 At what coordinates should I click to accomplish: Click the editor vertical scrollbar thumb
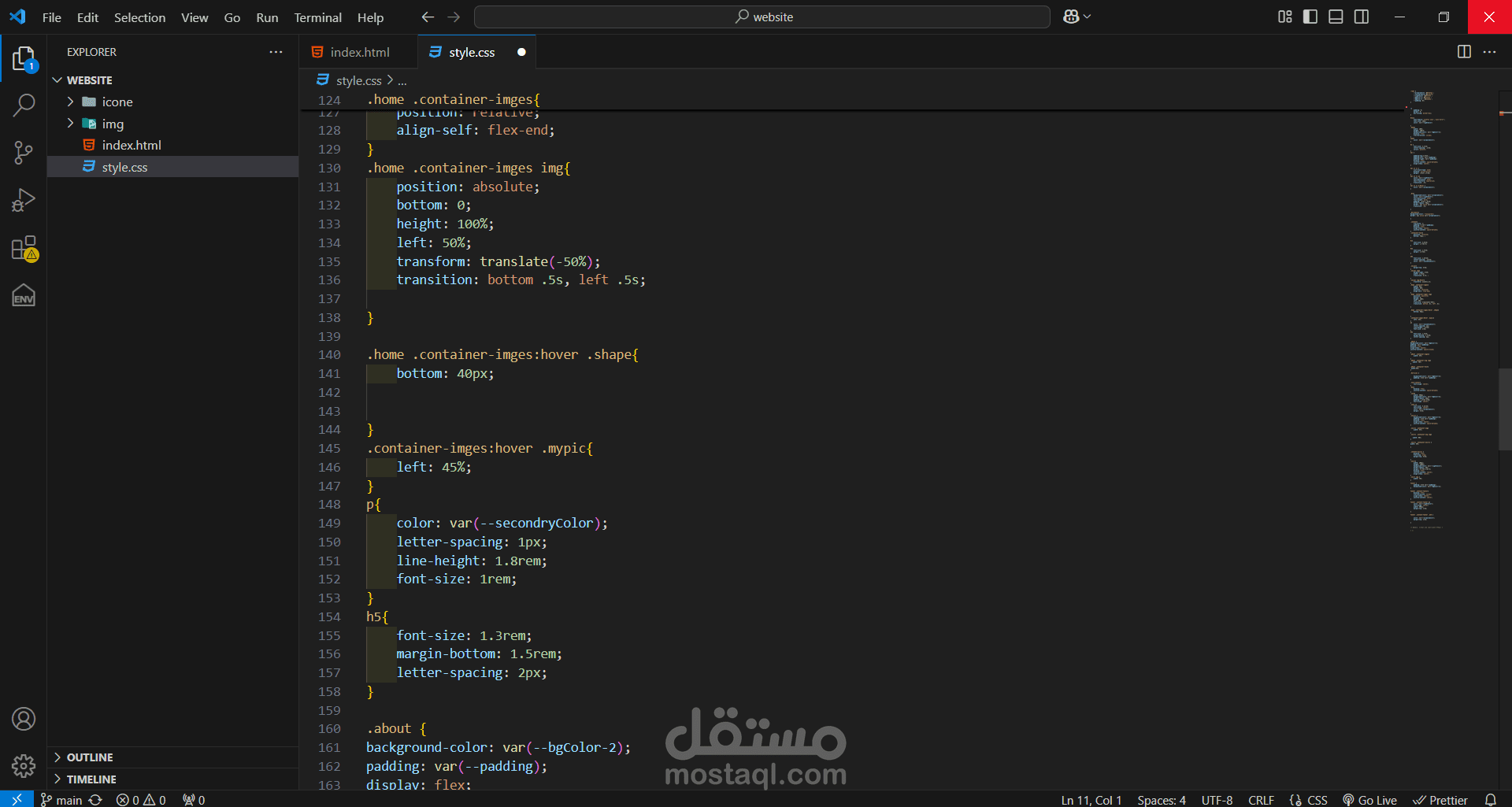1505,409
